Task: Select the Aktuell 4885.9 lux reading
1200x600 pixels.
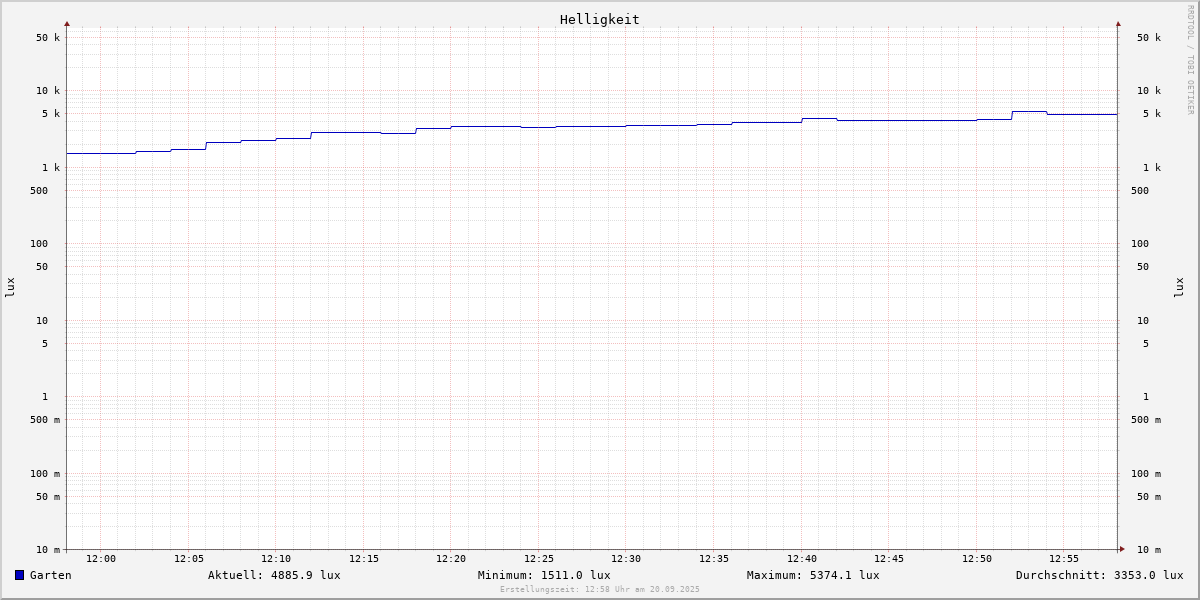Action: click(274, 575)
